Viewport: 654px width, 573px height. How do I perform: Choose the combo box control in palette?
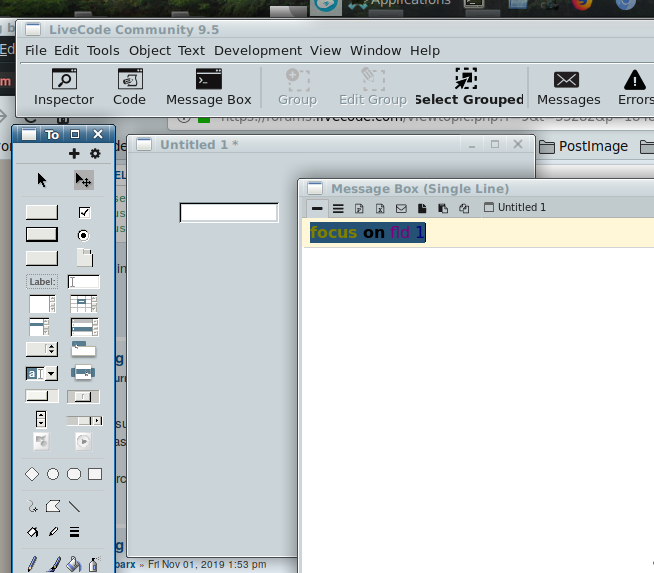[41, 373]
